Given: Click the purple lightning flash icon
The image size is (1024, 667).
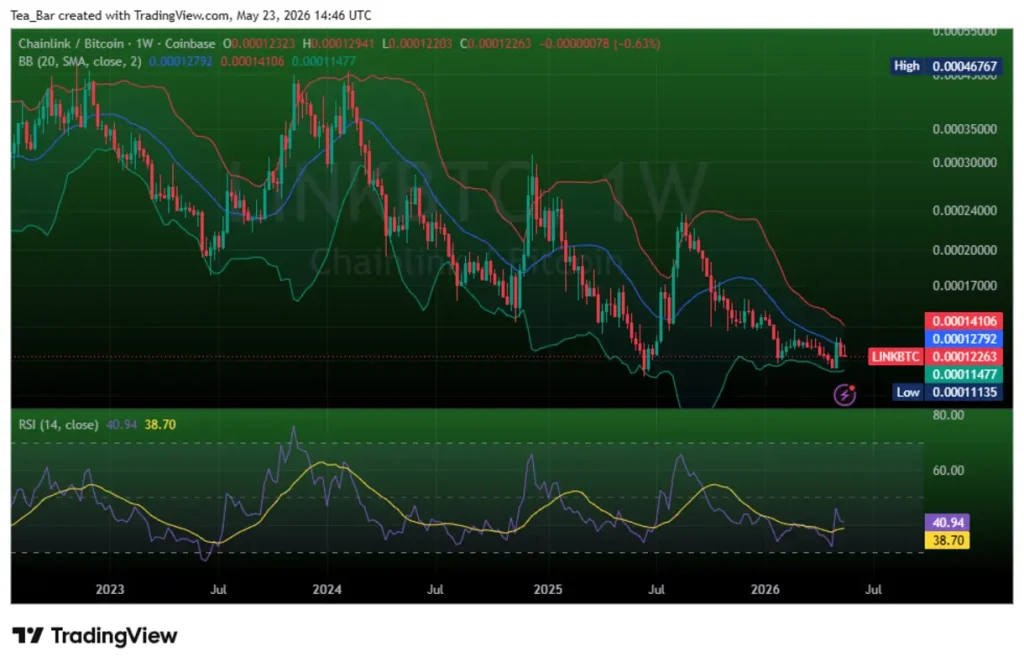Looking at the screenshot, I should 844,395.
